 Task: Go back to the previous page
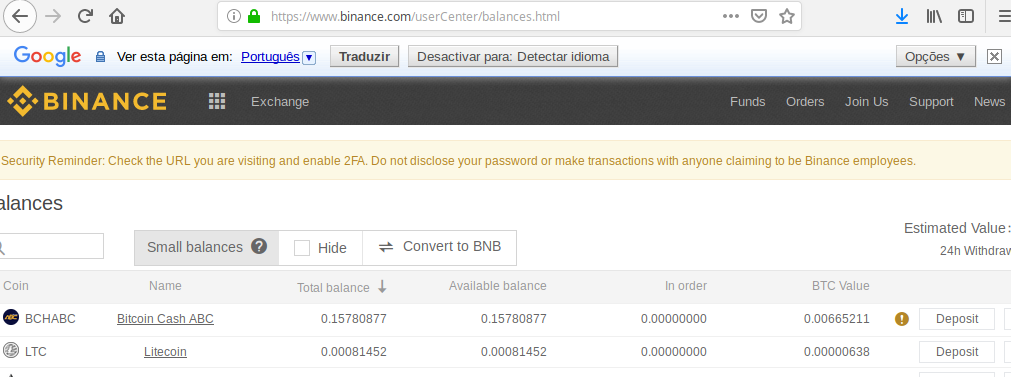coord(20,16)
